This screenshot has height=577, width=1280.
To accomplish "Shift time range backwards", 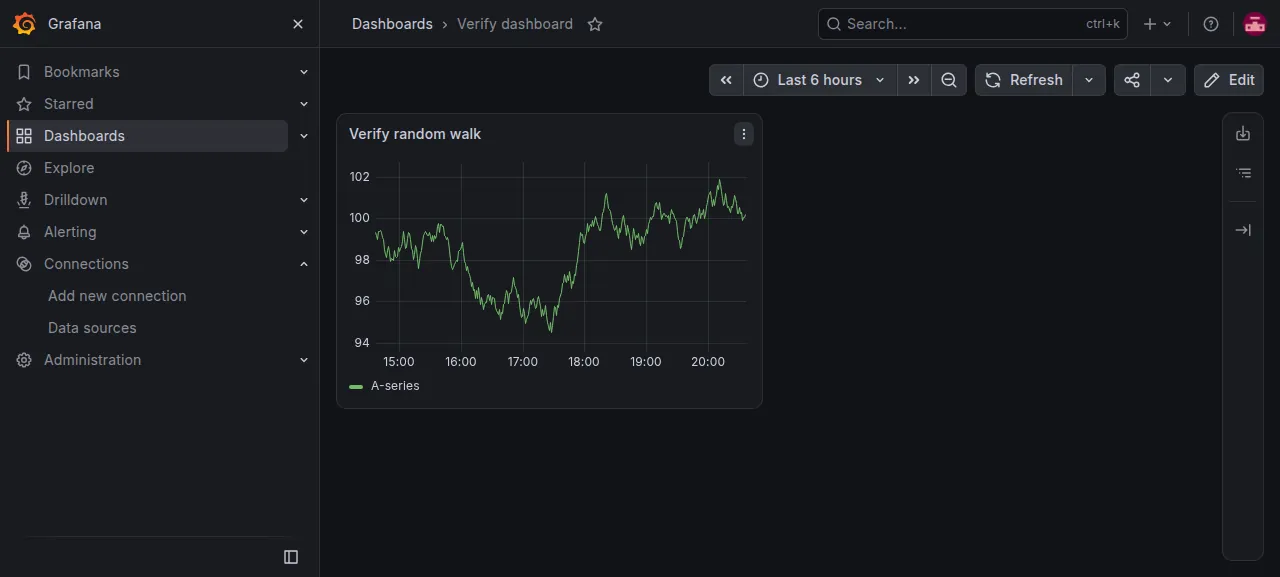I will [726, 80].
